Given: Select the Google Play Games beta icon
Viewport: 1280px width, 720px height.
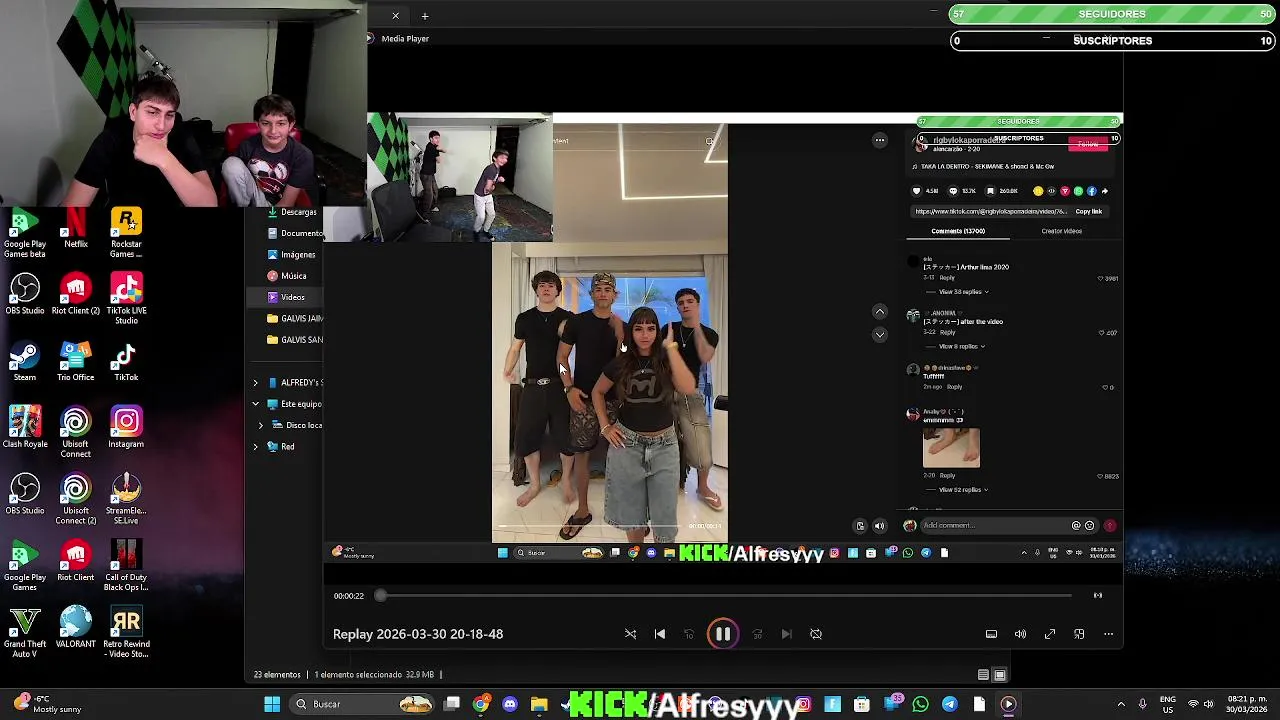Looking at the screenshot, I should click(x=25, y=233).
